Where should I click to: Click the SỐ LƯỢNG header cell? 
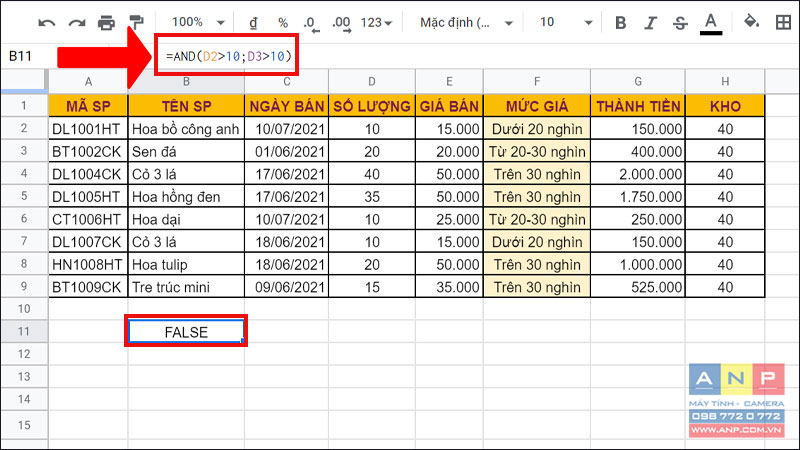click(x=372, y=106)
